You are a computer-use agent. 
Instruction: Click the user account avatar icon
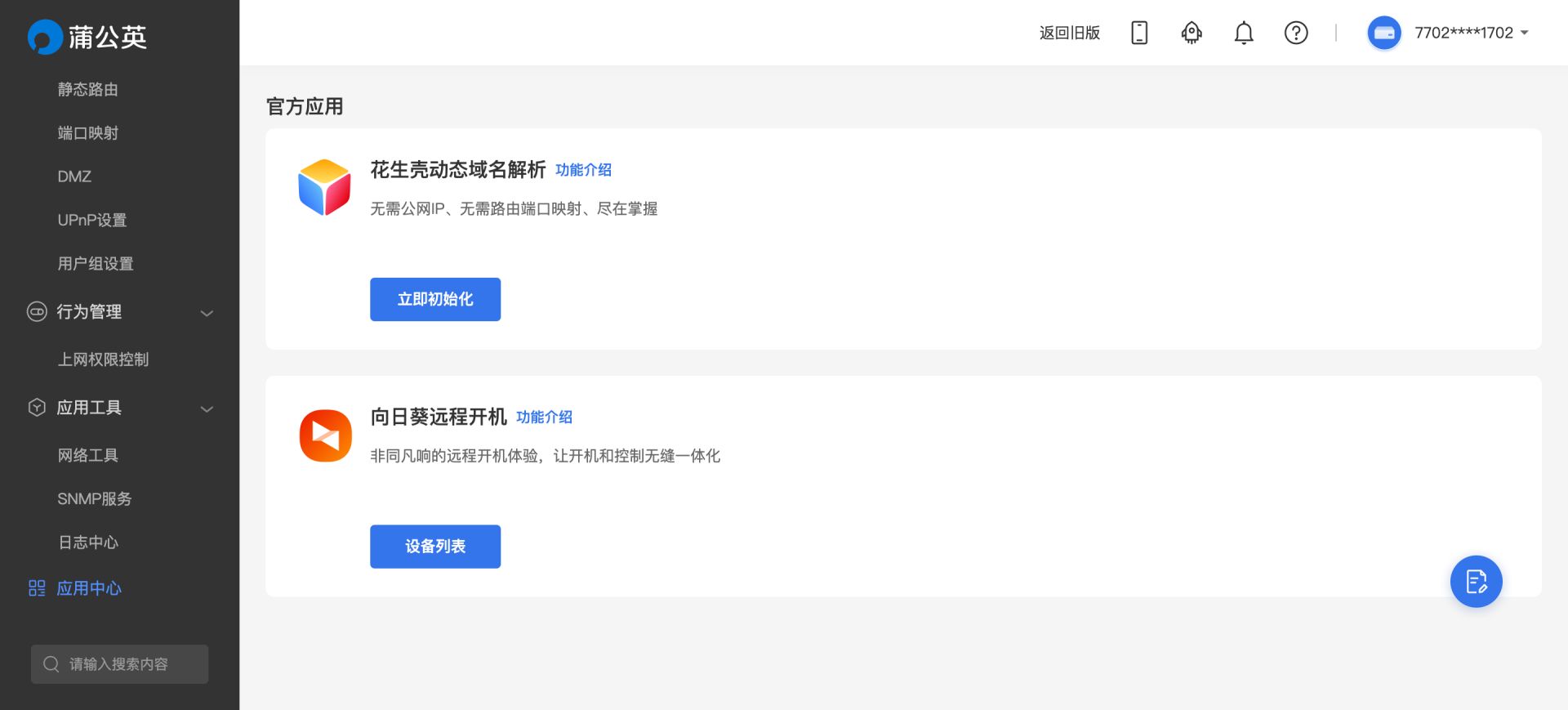coord(1384,33)
